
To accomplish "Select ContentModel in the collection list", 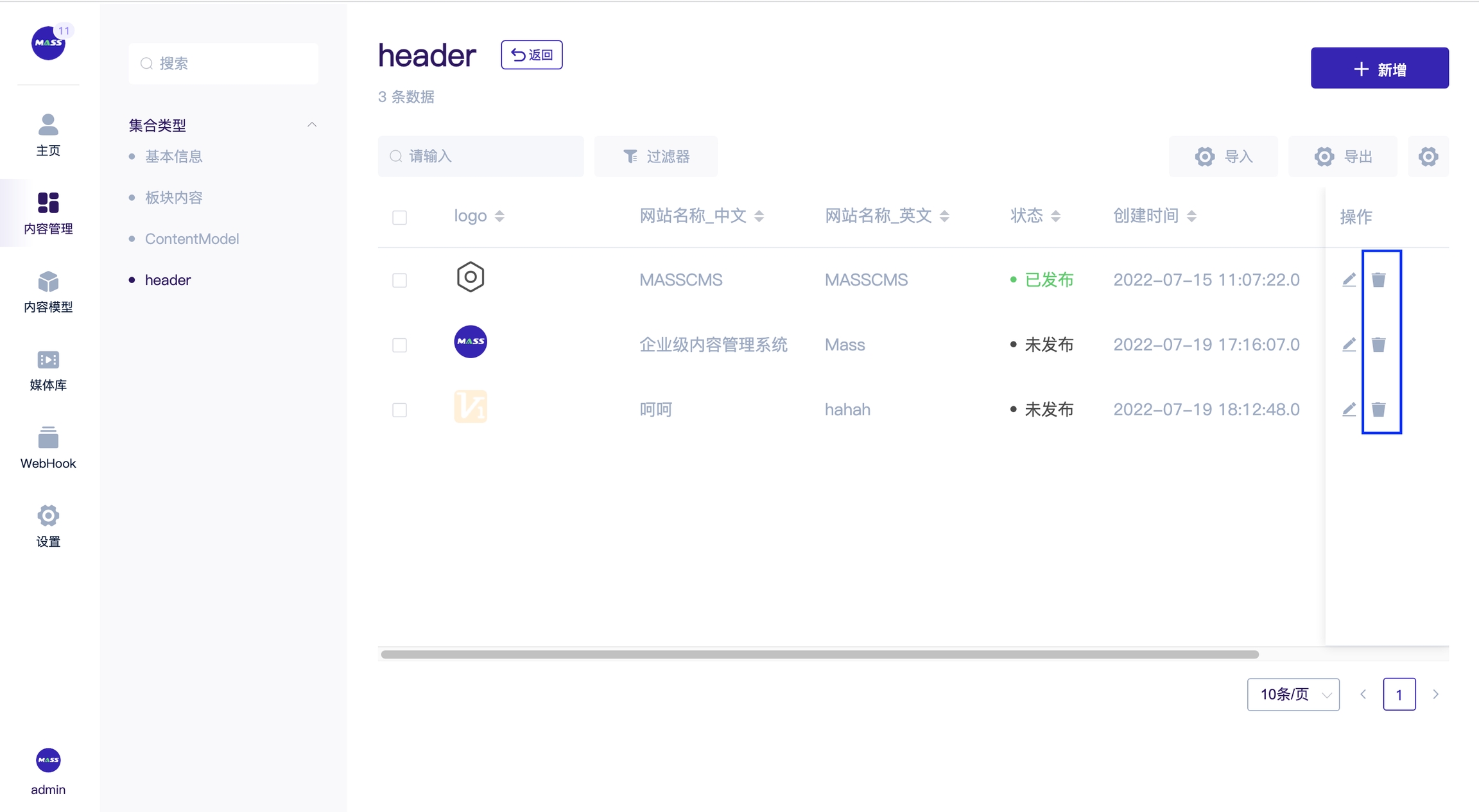I will (191, 239).
